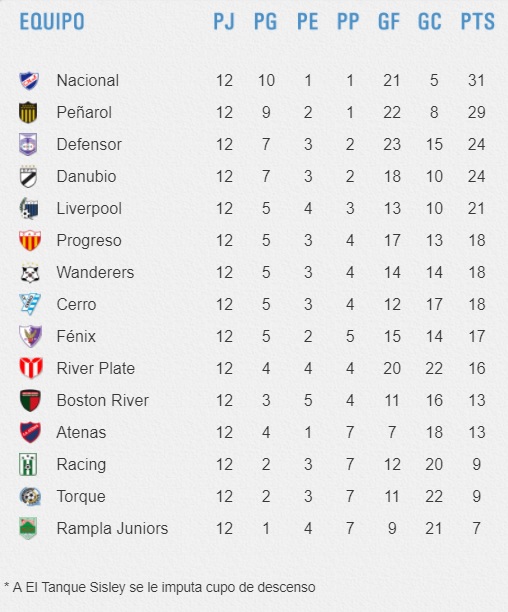Click the GF column header
Screen dimensions: 508x612
pyautogui.click(x=389, y=21)
